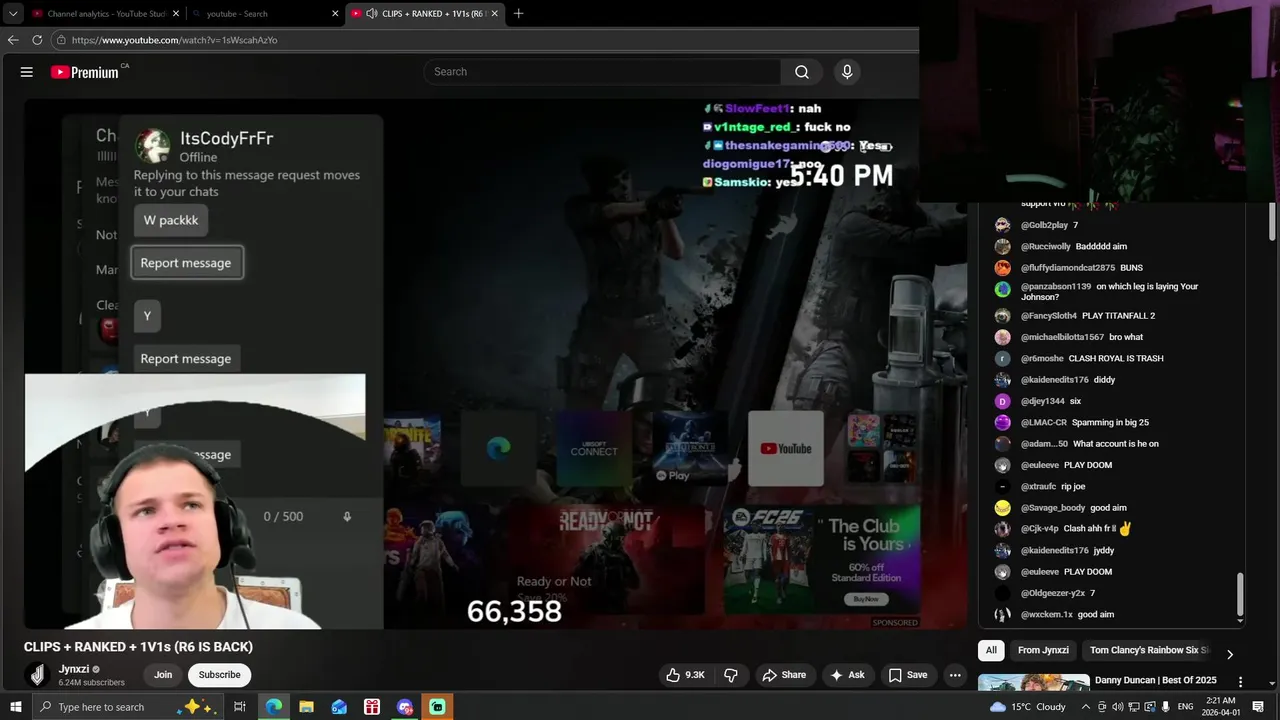This screenshot has width=1280, height=720.
Task: Open the 15°C Cloudy weather widget
Action: [1029, 707]
